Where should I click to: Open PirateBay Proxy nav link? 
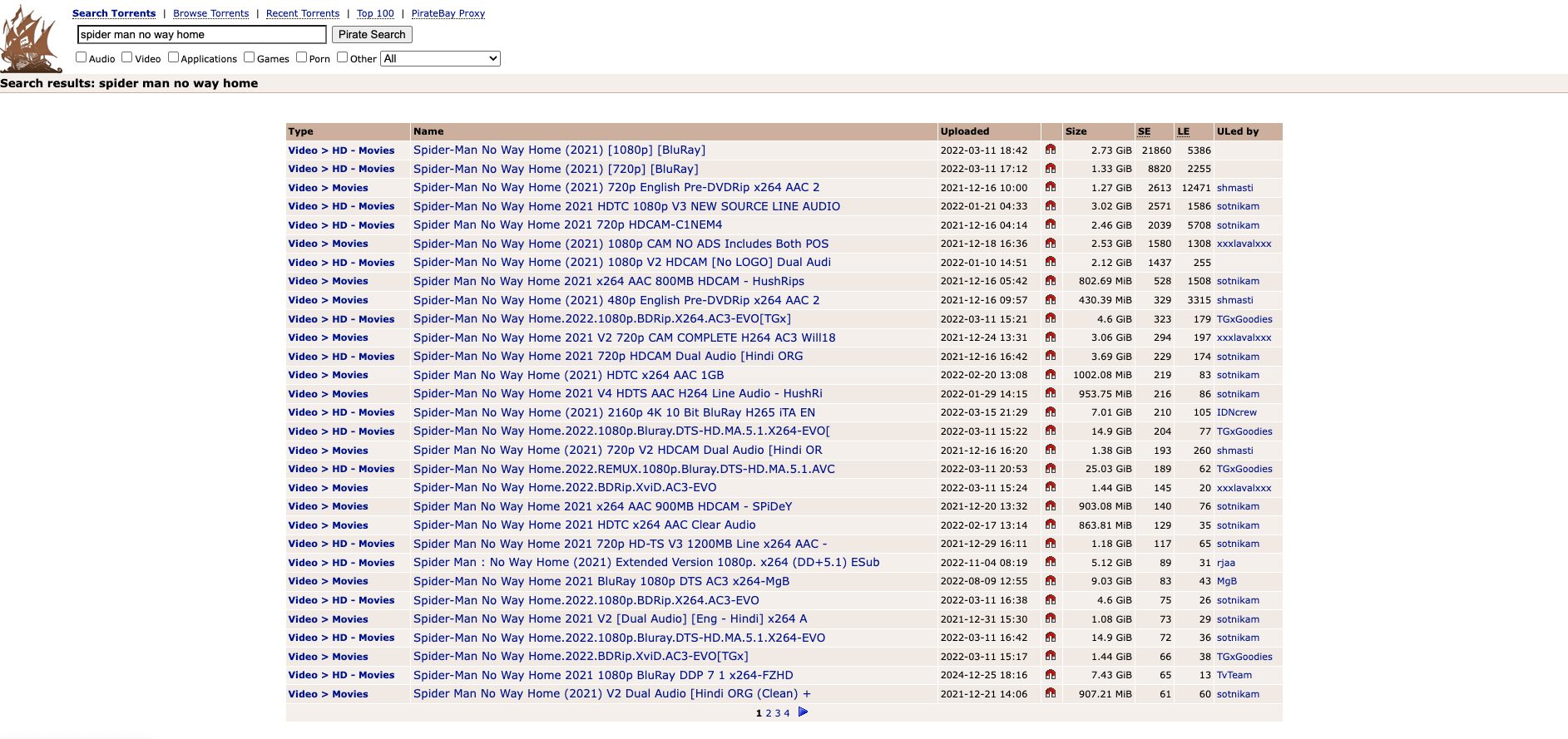pyautogui.click(x=448, y=13)
